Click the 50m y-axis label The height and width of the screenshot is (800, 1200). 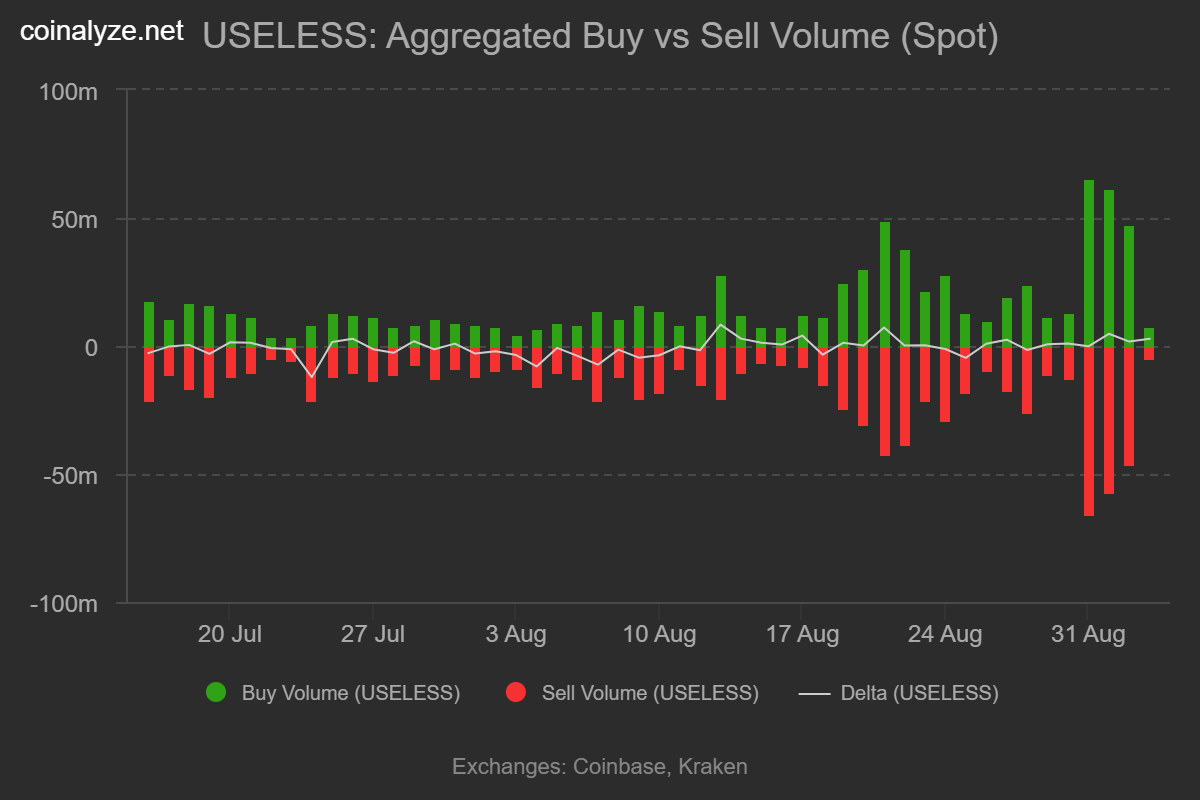[x=75, y=219]
